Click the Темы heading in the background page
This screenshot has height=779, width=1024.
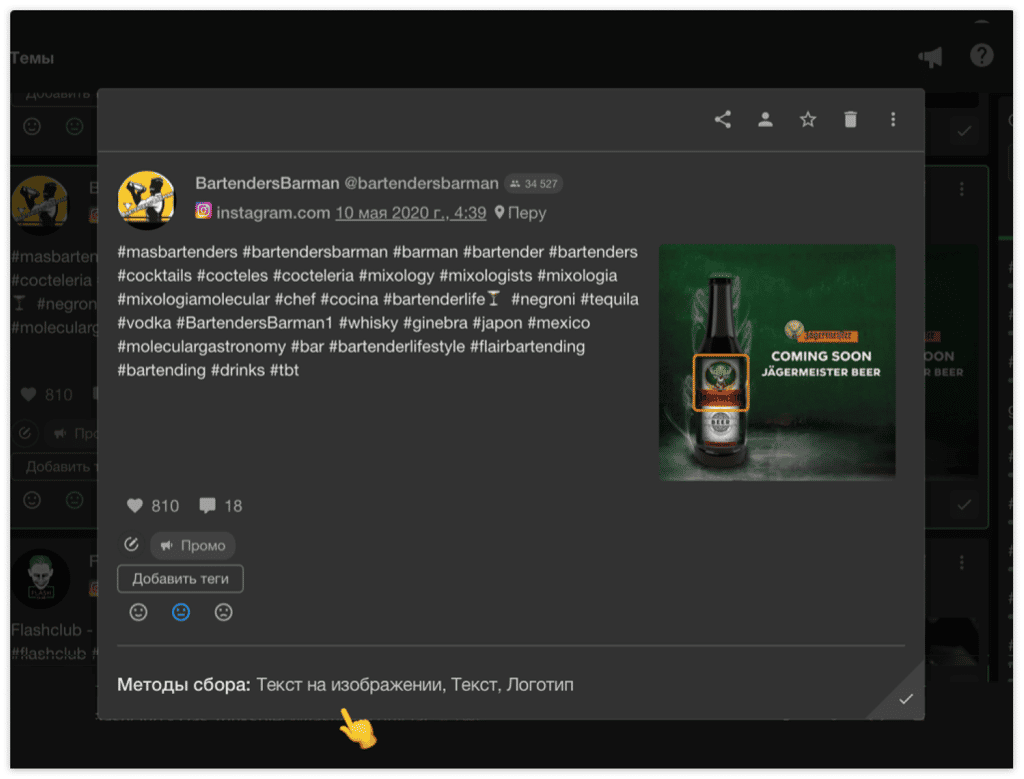[32, 58]
